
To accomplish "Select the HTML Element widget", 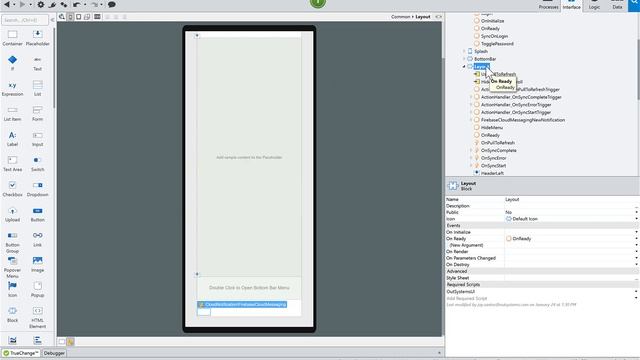I will pos(38,318).
